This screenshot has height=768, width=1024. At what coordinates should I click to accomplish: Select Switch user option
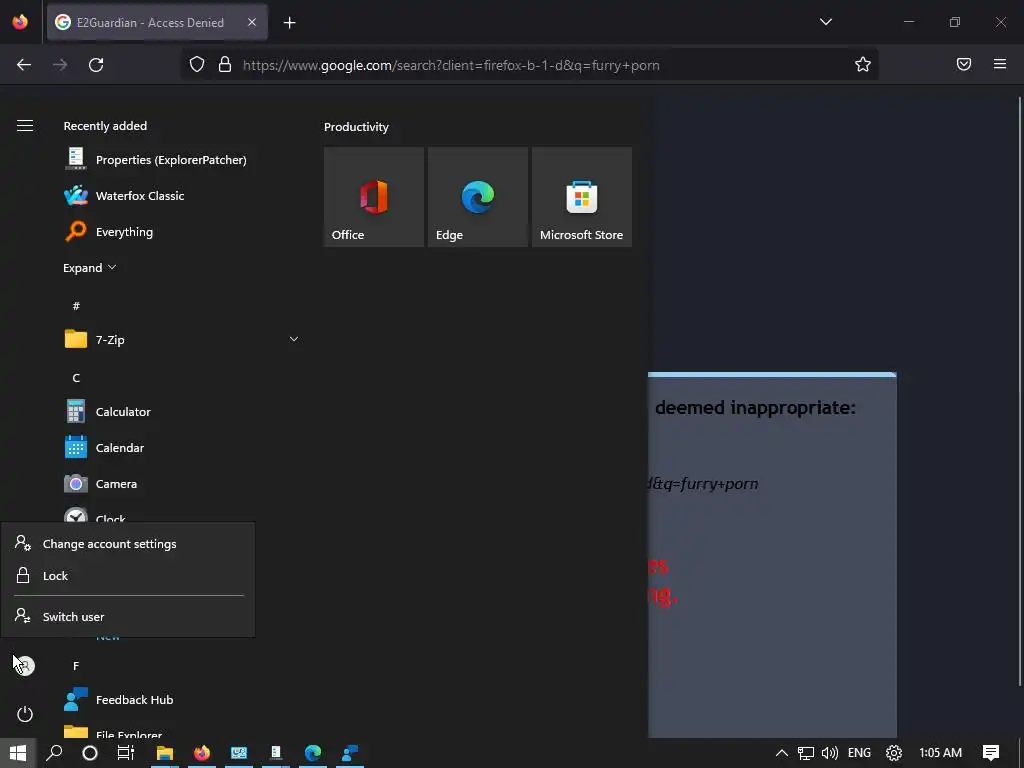tap(128, 616)
